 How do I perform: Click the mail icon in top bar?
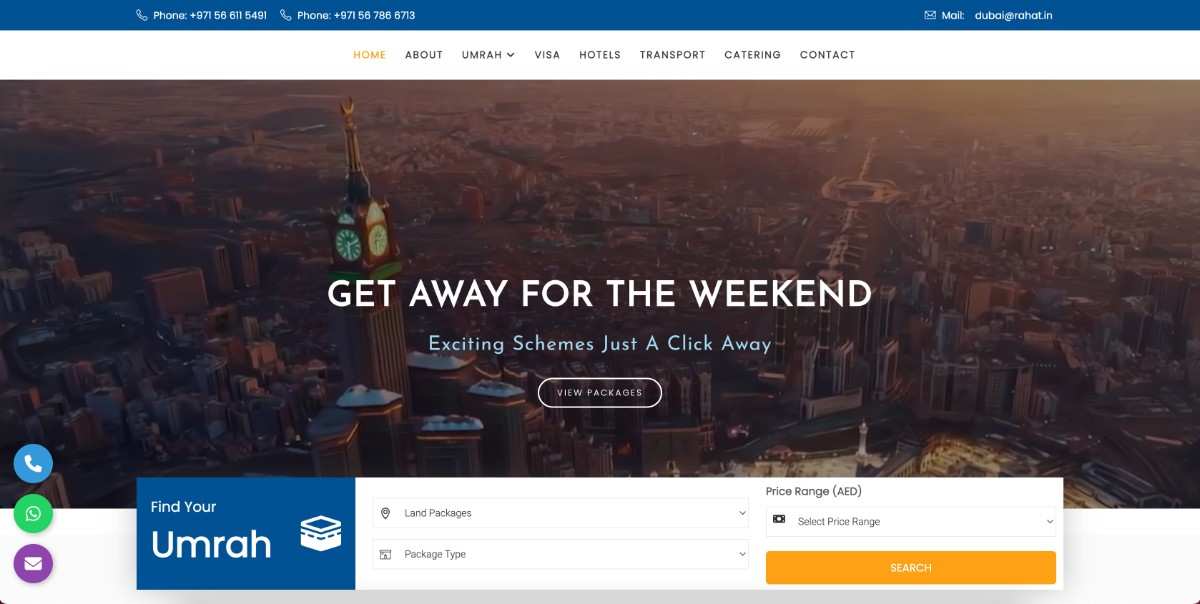click(930, 15)
